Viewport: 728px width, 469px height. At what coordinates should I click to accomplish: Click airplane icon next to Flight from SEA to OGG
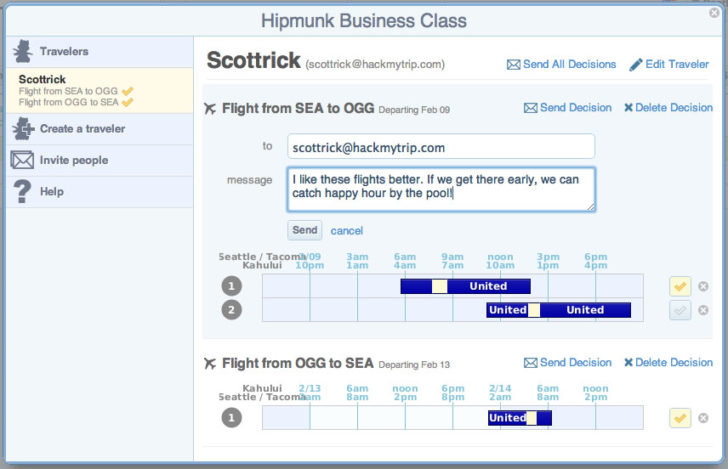pos(210,109)
